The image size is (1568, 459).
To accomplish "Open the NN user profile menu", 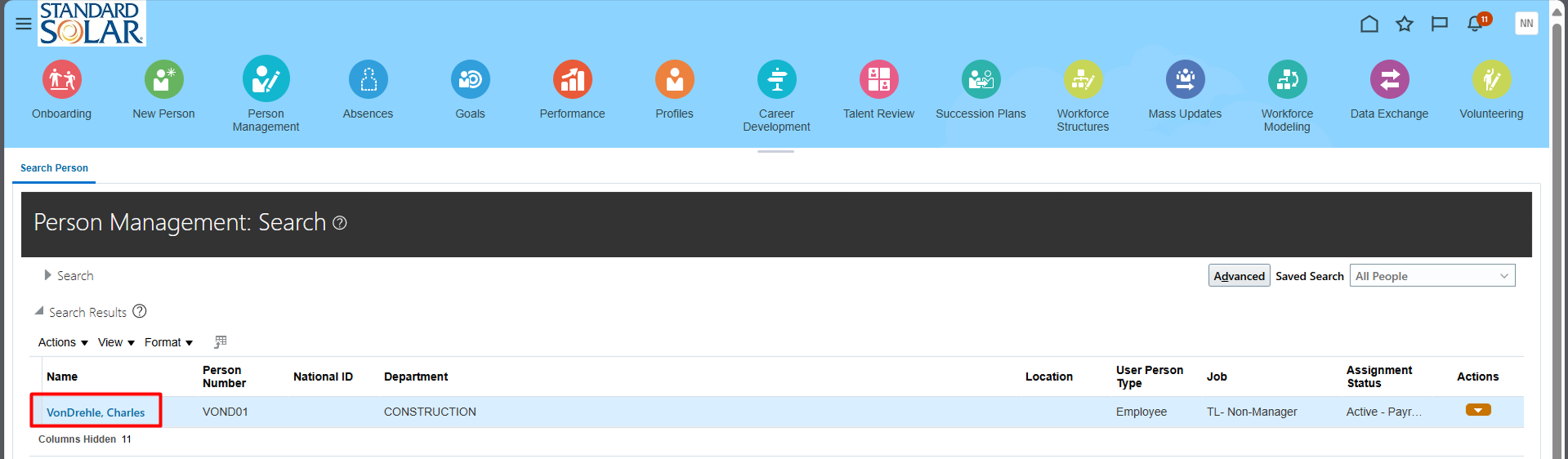I will click(1527, 23).
